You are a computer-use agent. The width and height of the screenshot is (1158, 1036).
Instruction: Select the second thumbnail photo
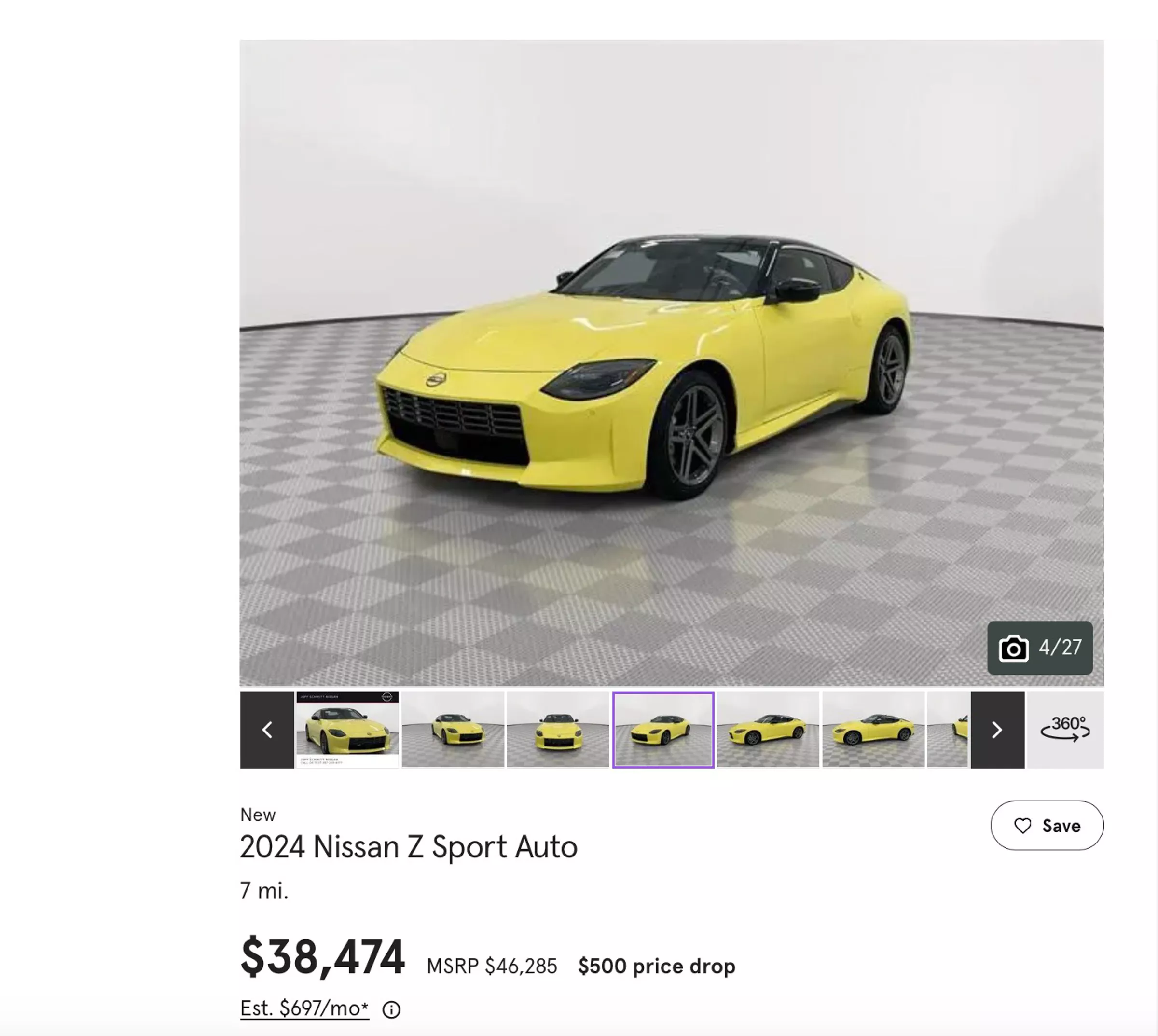click(x=453, y=730)
